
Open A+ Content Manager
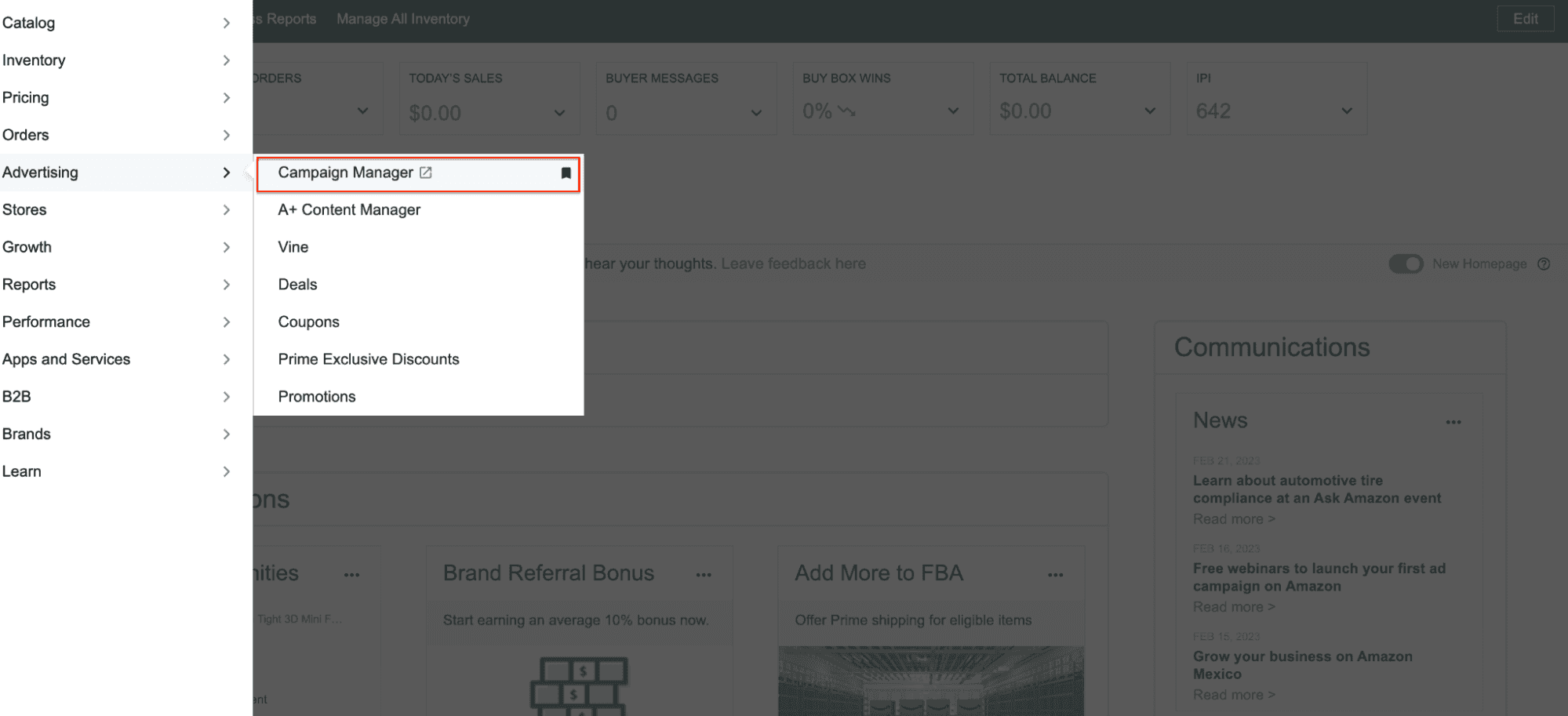[x=348, y=209]
